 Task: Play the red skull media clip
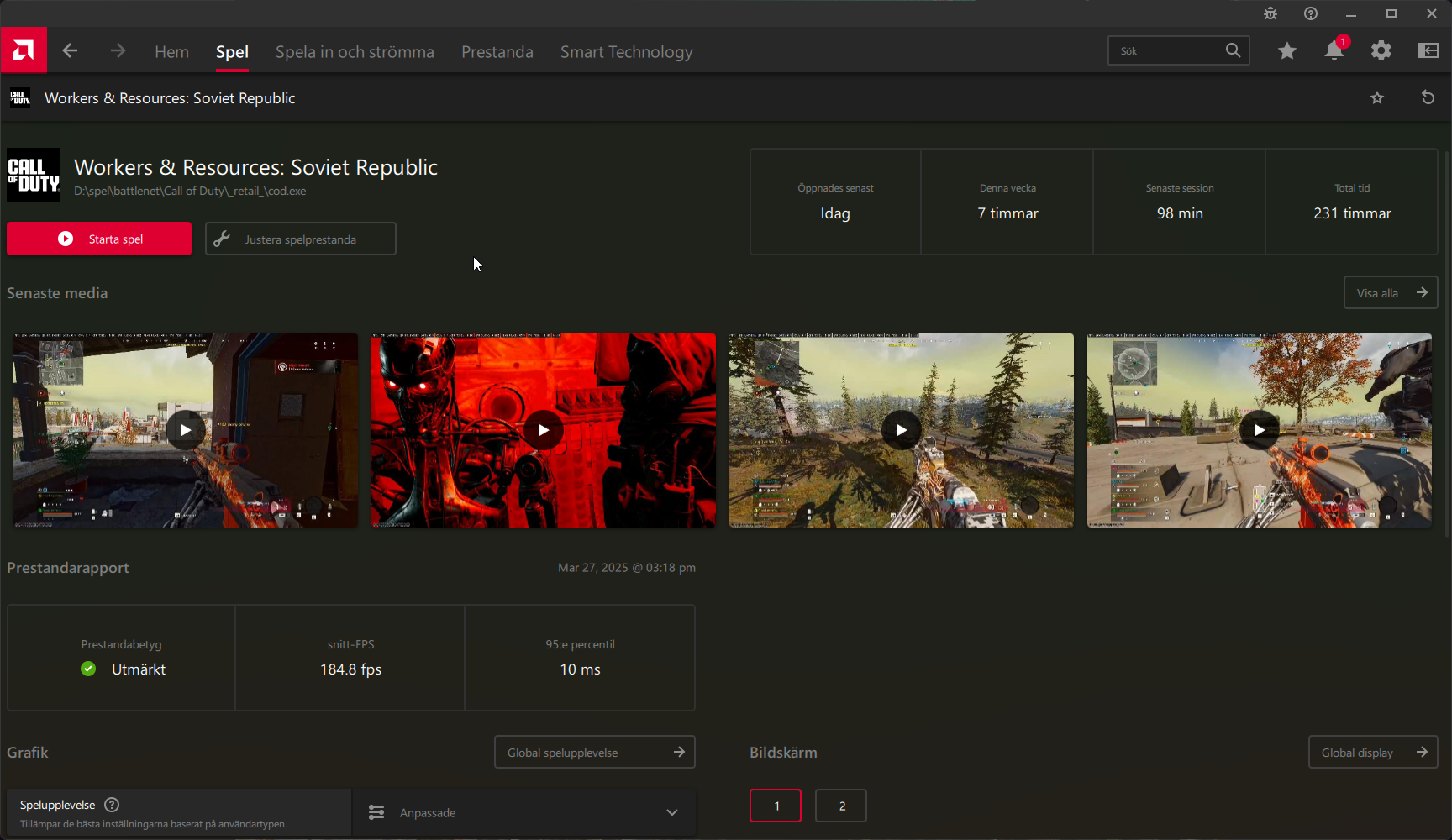pos(544,430)
